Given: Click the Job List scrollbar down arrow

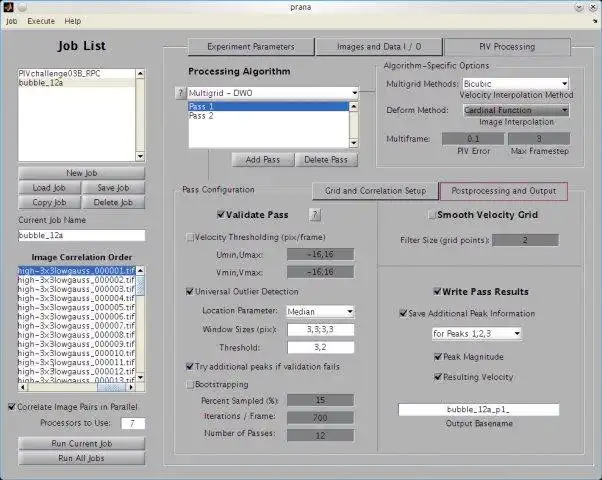Looking at the screenshot, I should tap(140, 156).
